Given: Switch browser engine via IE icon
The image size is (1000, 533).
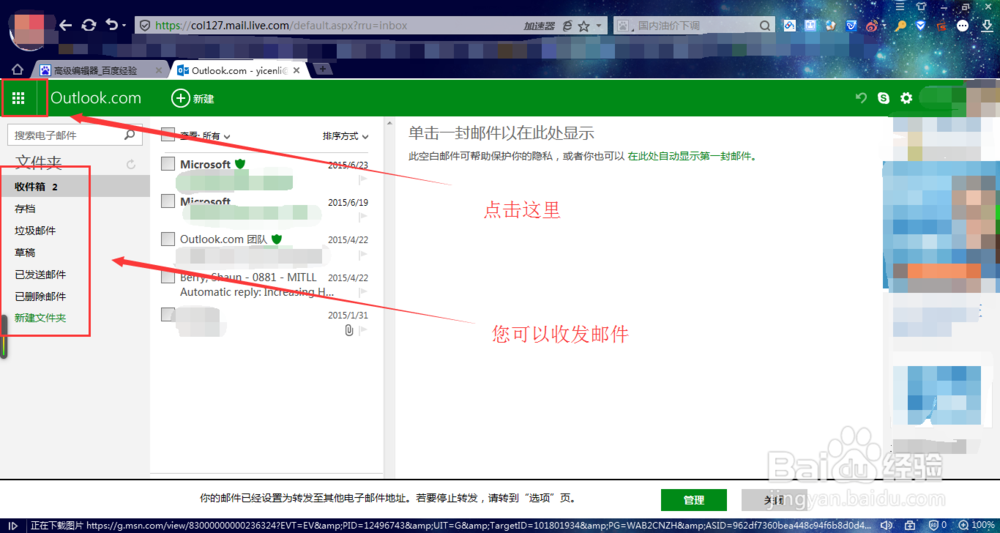Looking at the screenshot, I should pos(568,26).
